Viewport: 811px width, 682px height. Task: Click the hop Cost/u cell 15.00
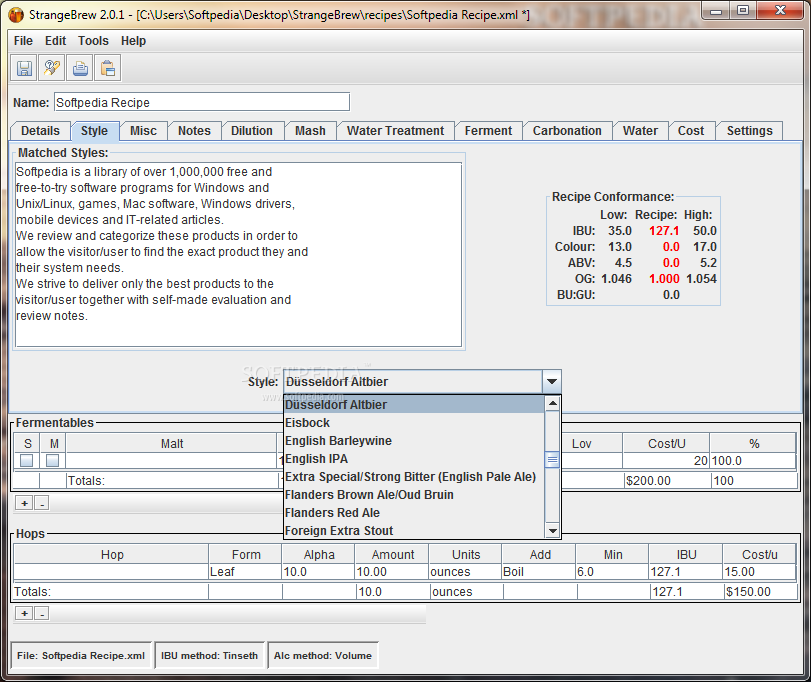(x=759, y=572)
